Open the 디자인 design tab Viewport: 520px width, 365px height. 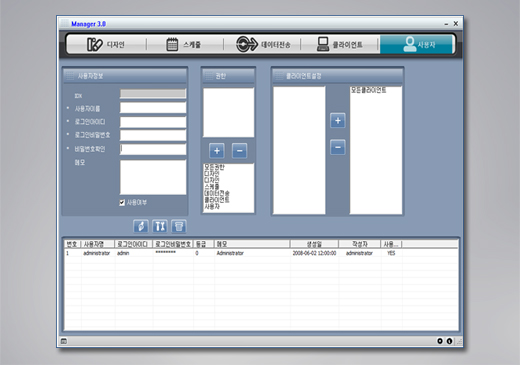(106, 44)
